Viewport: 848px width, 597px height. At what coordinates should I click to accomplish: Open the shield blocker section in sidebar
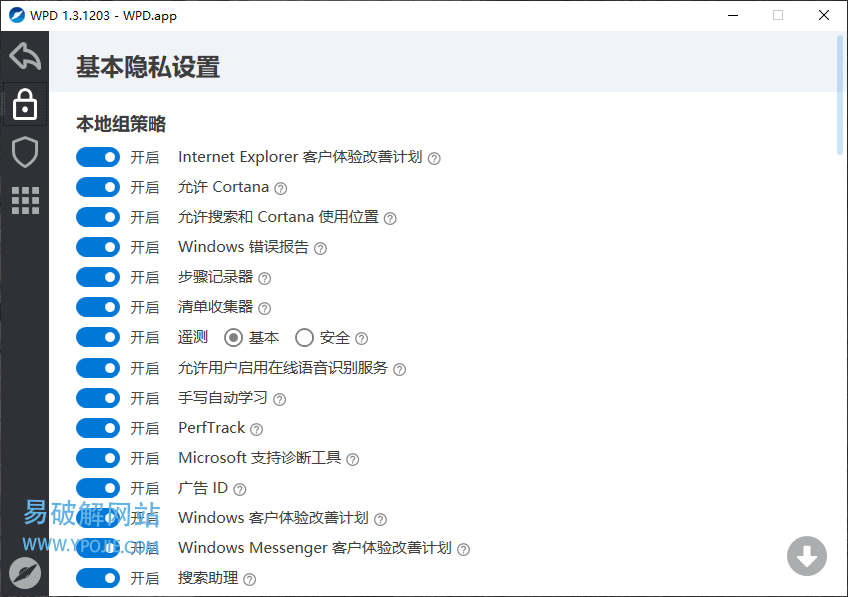25,152
